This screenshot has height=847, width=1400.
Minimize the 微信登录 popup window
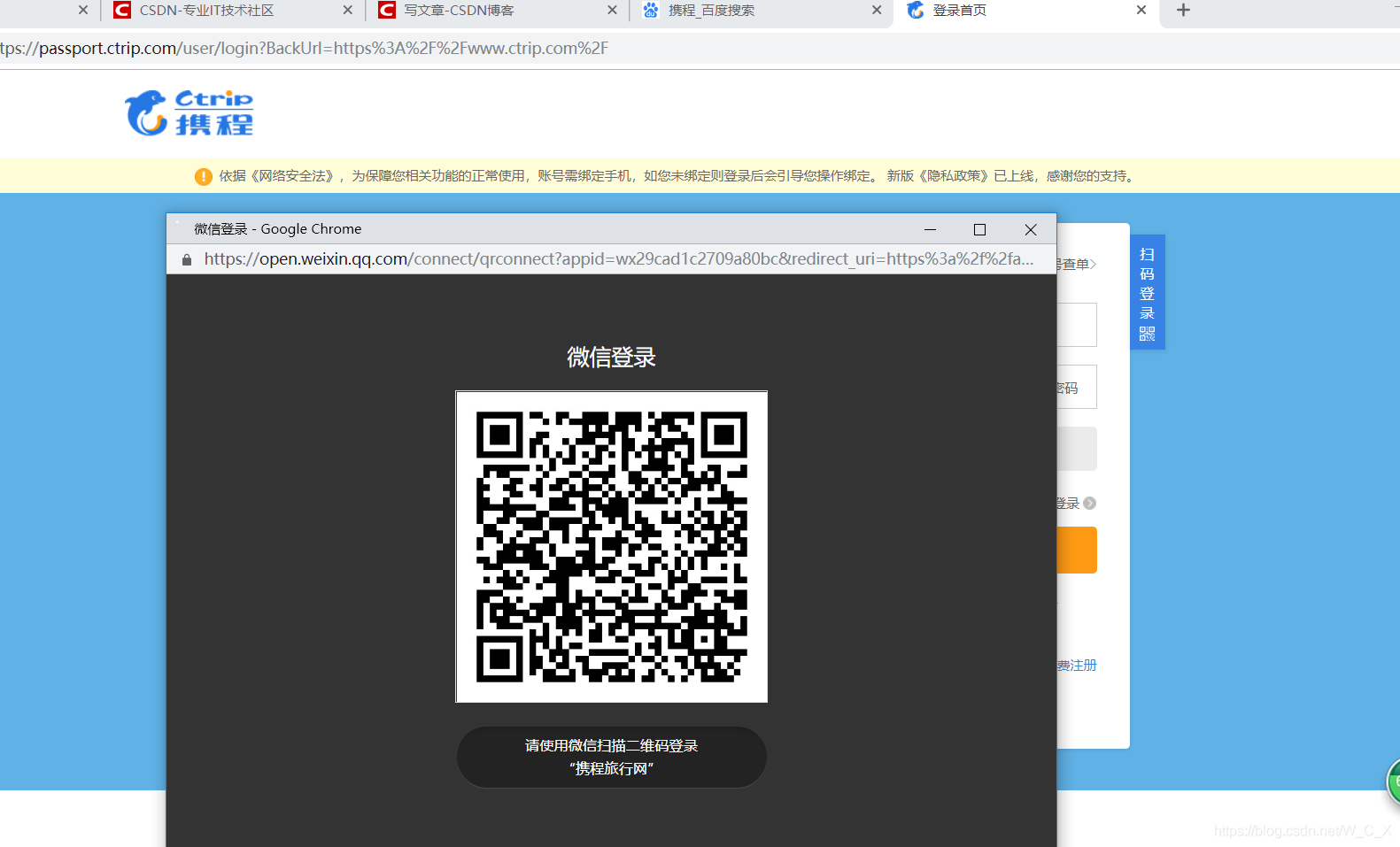point(930,229)
